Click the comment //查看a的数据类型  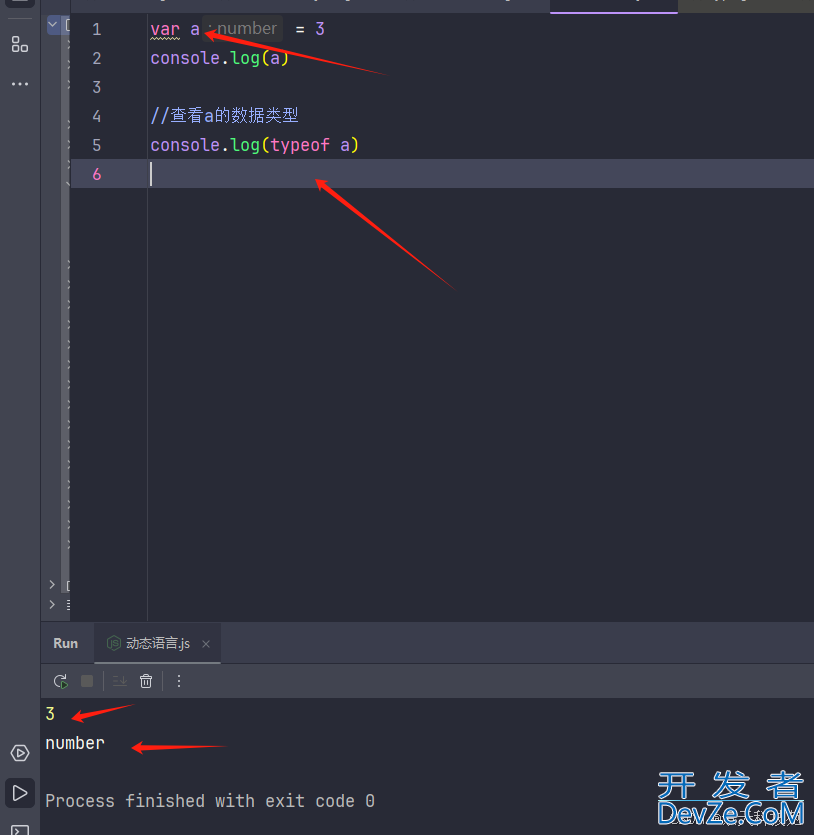click(x=224, y=116)
